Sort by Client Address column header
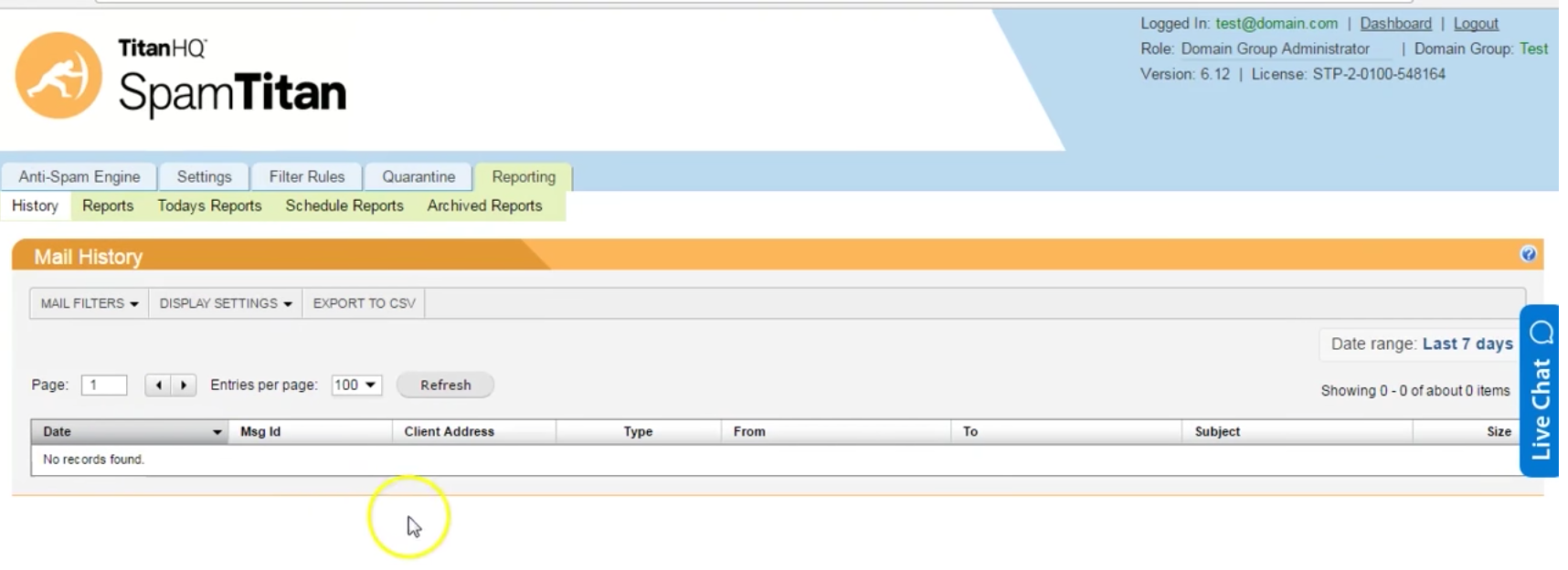Screen dimensions: 1568x570 point(474,432)
